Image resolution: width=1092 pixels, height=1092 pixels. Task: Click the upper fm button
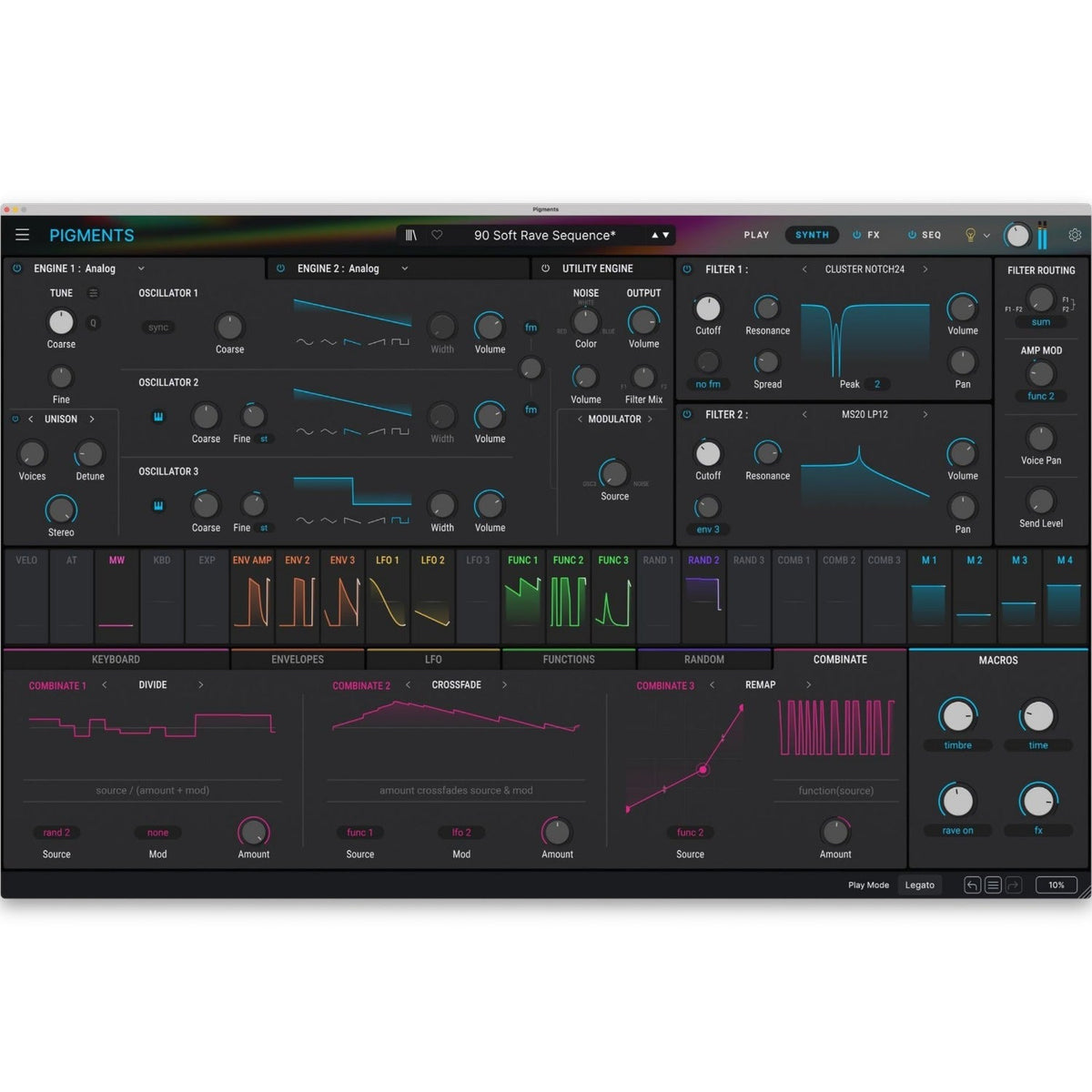click(x=531, y=328)
